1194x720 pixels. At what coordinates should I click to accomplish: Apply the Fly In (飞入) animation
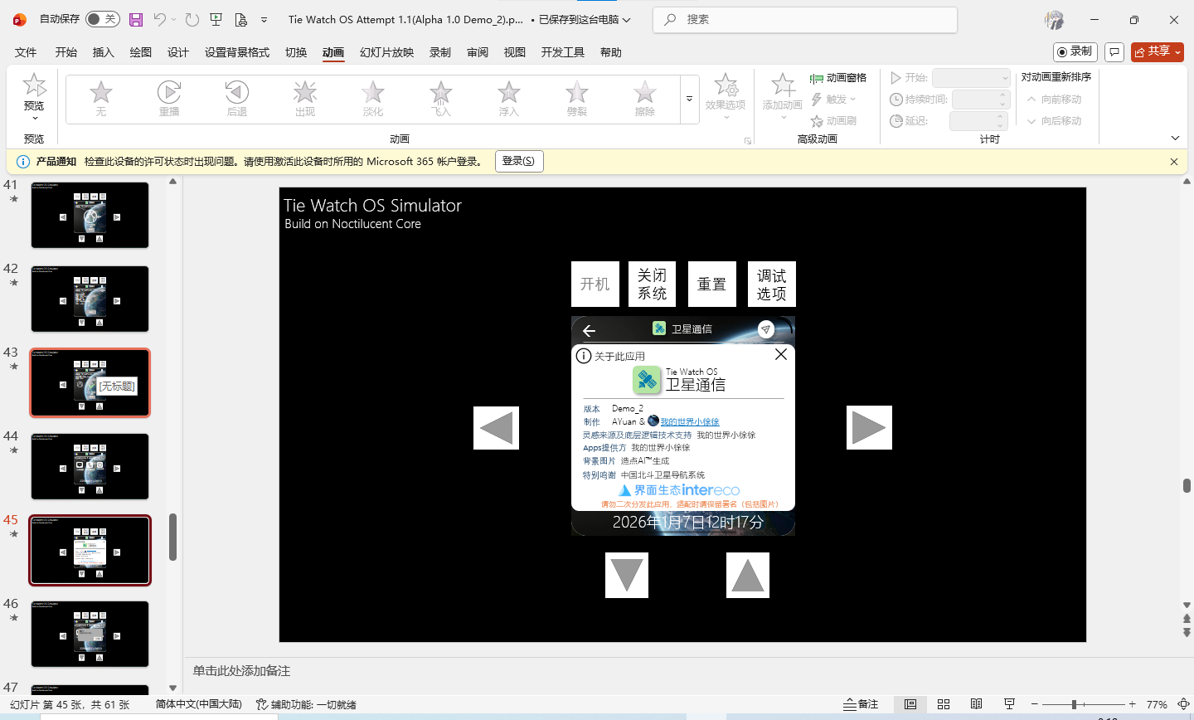coord(440,98)
